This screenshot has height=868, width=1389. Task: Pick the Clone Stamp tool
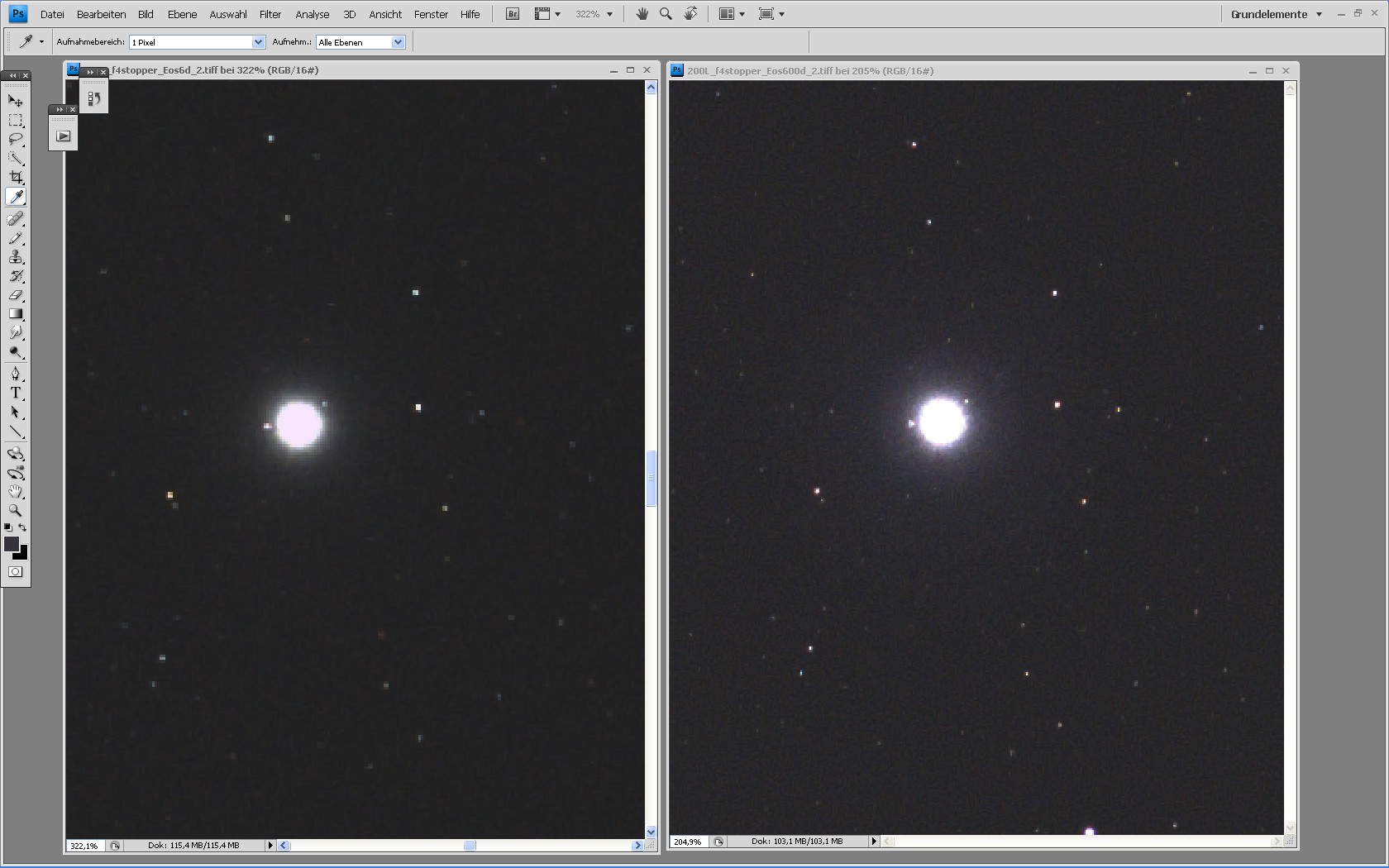click(16, 257)
